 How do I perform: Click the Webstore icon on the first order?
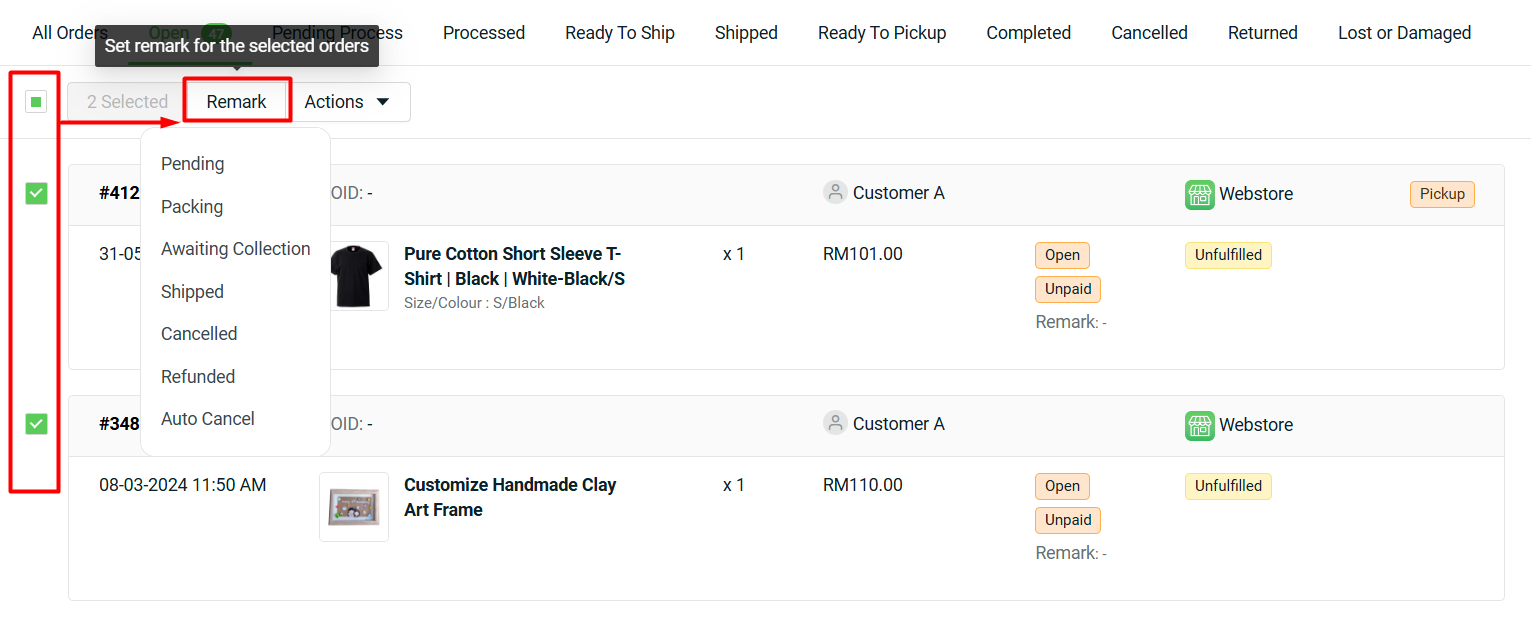[1200, 194]
